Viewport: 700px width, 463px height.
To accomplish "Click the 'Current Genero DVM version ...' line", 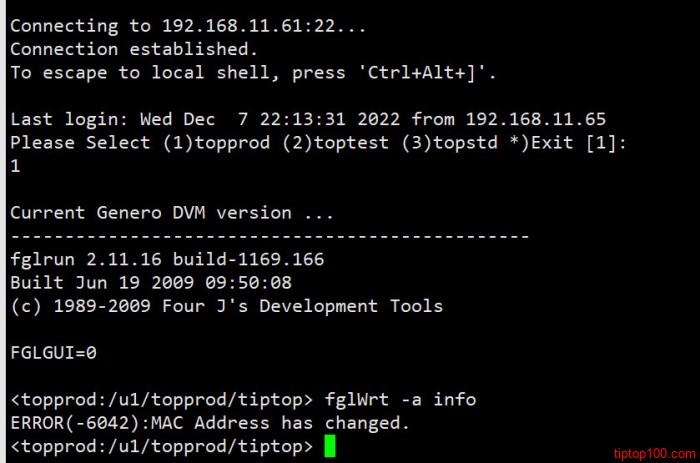I will pos(172,213).
